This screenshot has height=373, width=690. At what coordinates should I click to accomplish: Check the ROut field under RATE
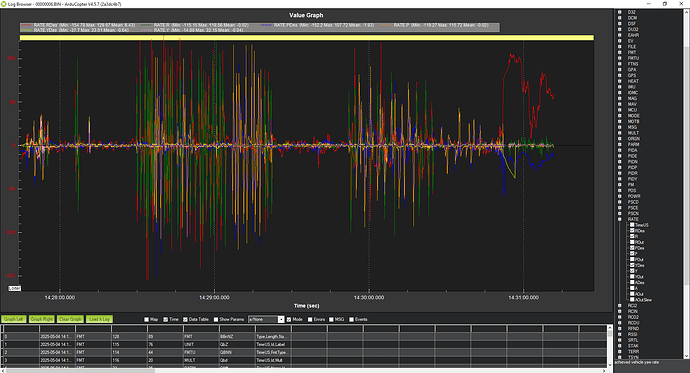pyautogui.click(x=632, y=242)
